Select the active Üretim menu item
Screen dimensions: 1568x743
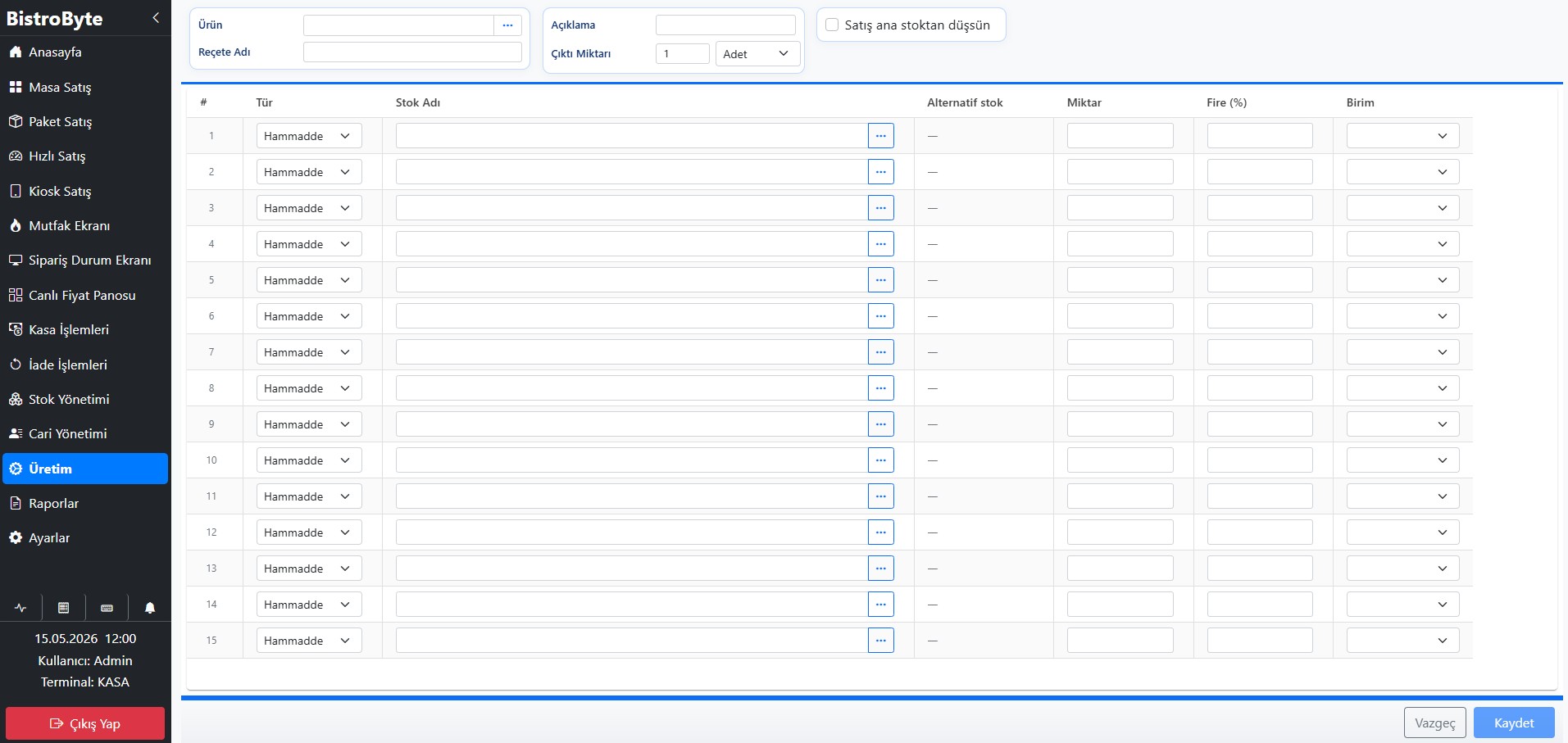coord(85,469)
